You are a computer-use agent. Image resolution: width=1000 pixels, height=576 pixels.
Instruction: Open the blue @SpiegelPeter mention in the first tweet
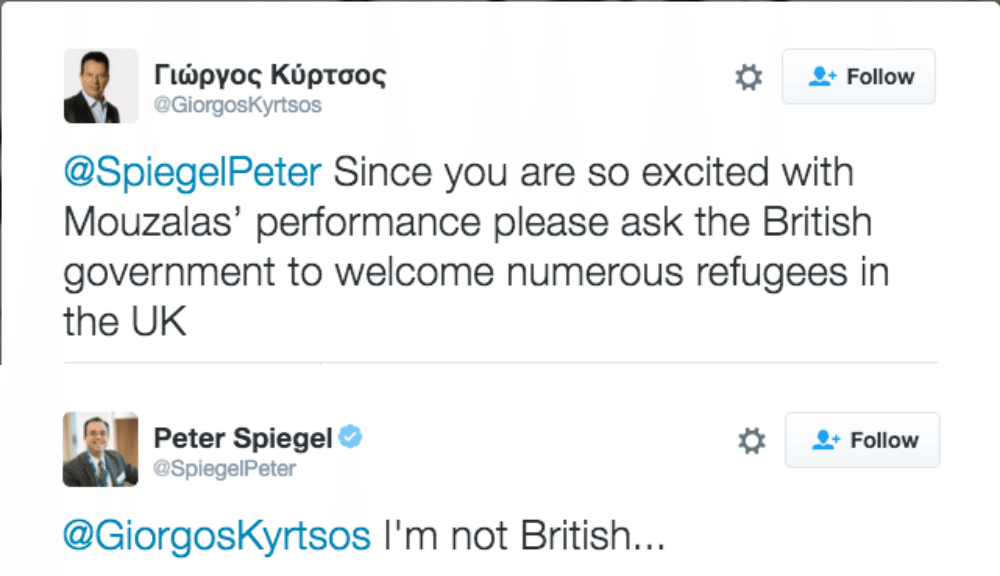click(x=192, y=172)
